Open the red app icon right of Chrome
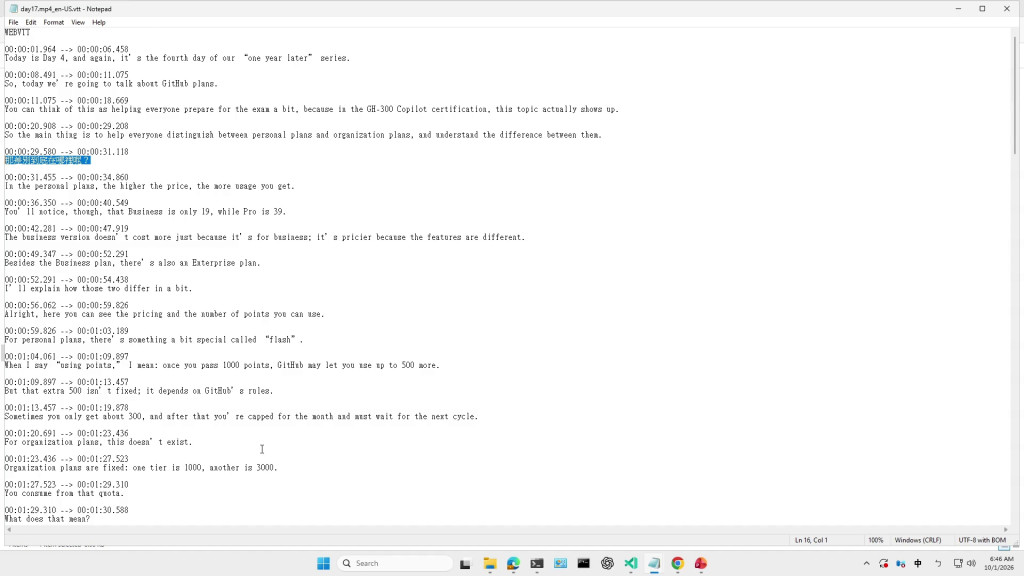1024x576 pixels. [x=701, y=564]
